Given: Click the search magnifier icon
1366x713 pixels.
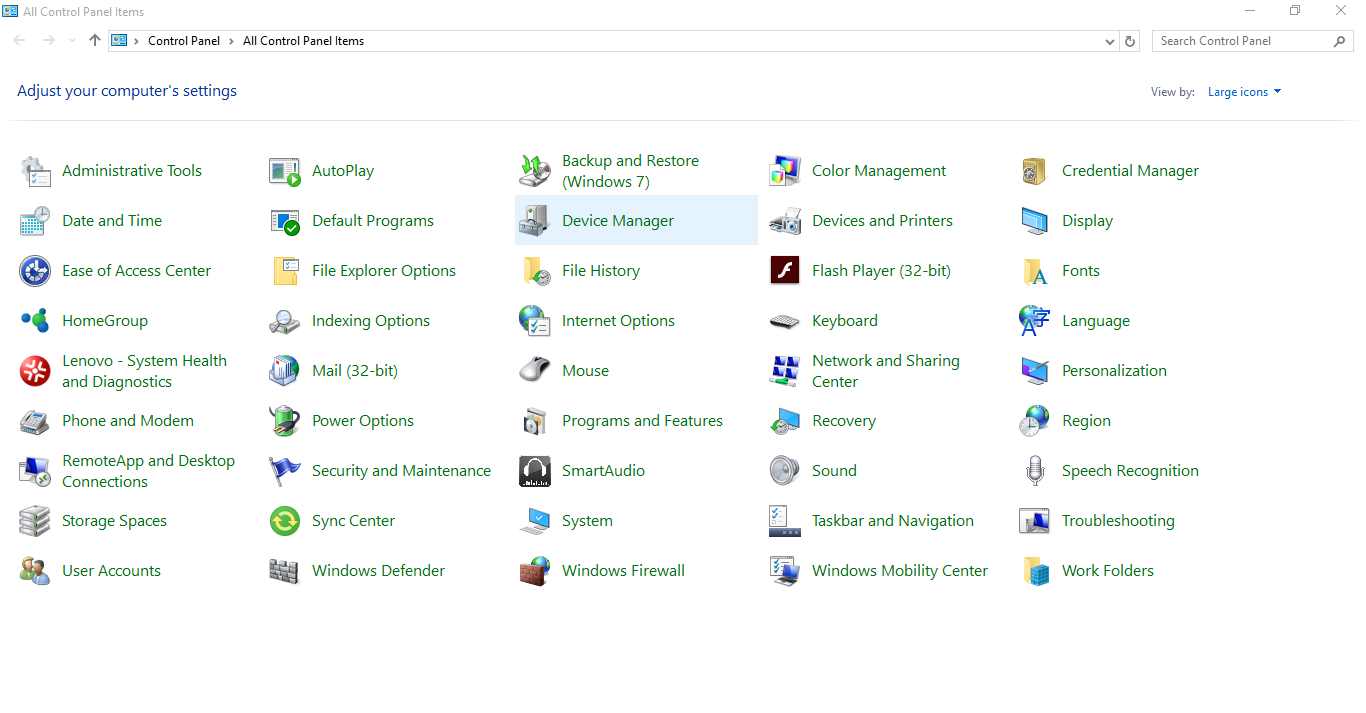Looking at the screenshot, I should coord(1340,41).
